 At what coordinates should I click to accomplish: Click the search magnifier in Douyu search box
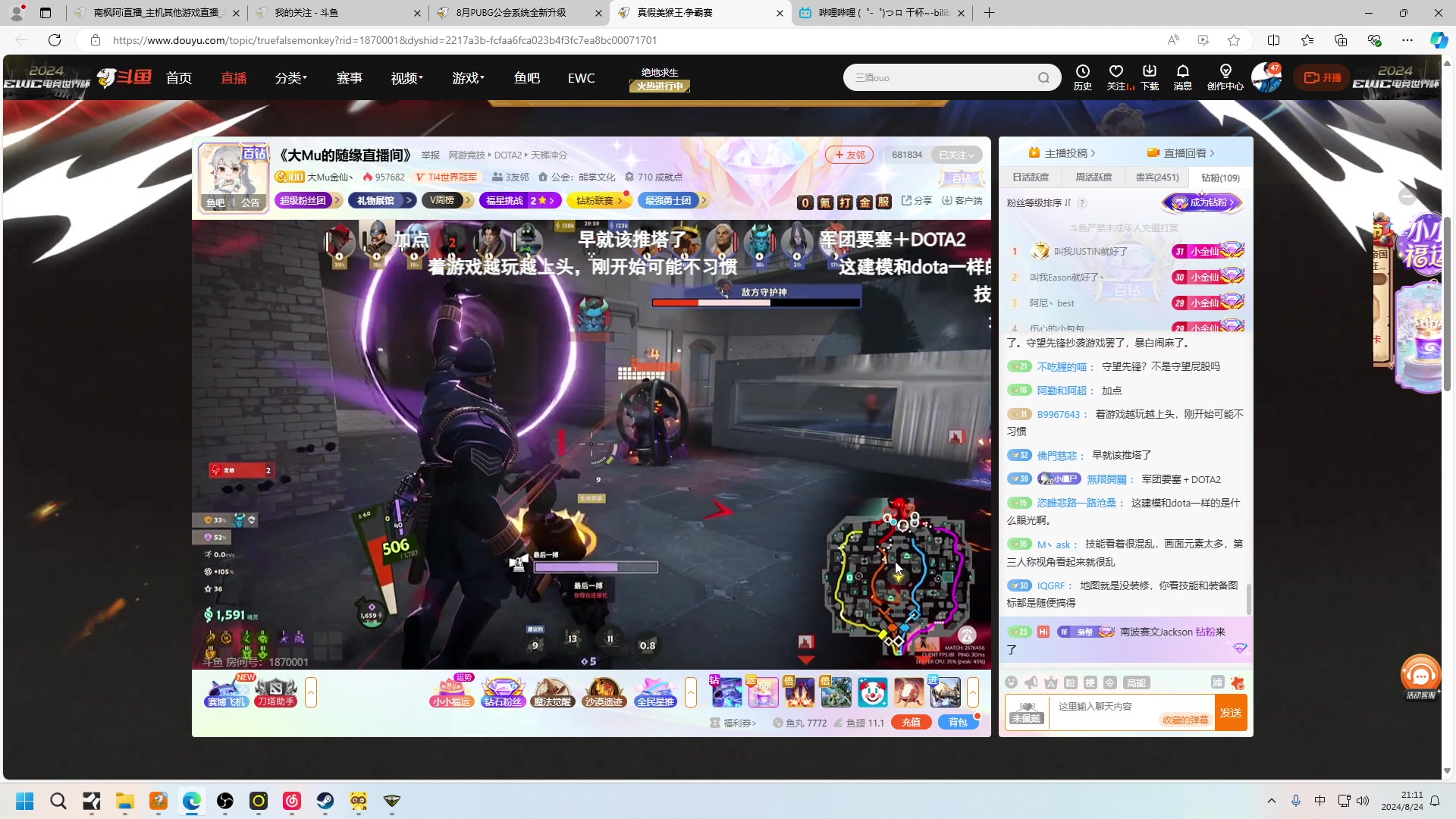(x=1044, y=77)
